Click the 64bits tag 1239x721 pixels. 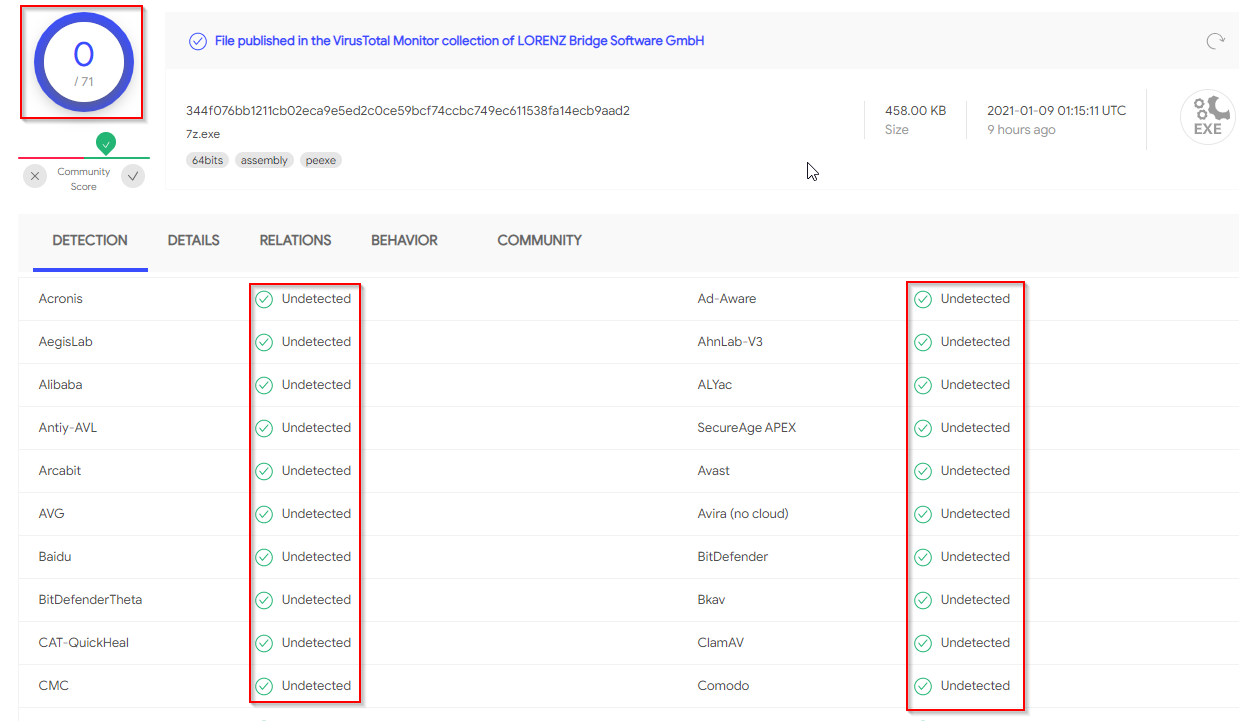(x=207, y=160)
